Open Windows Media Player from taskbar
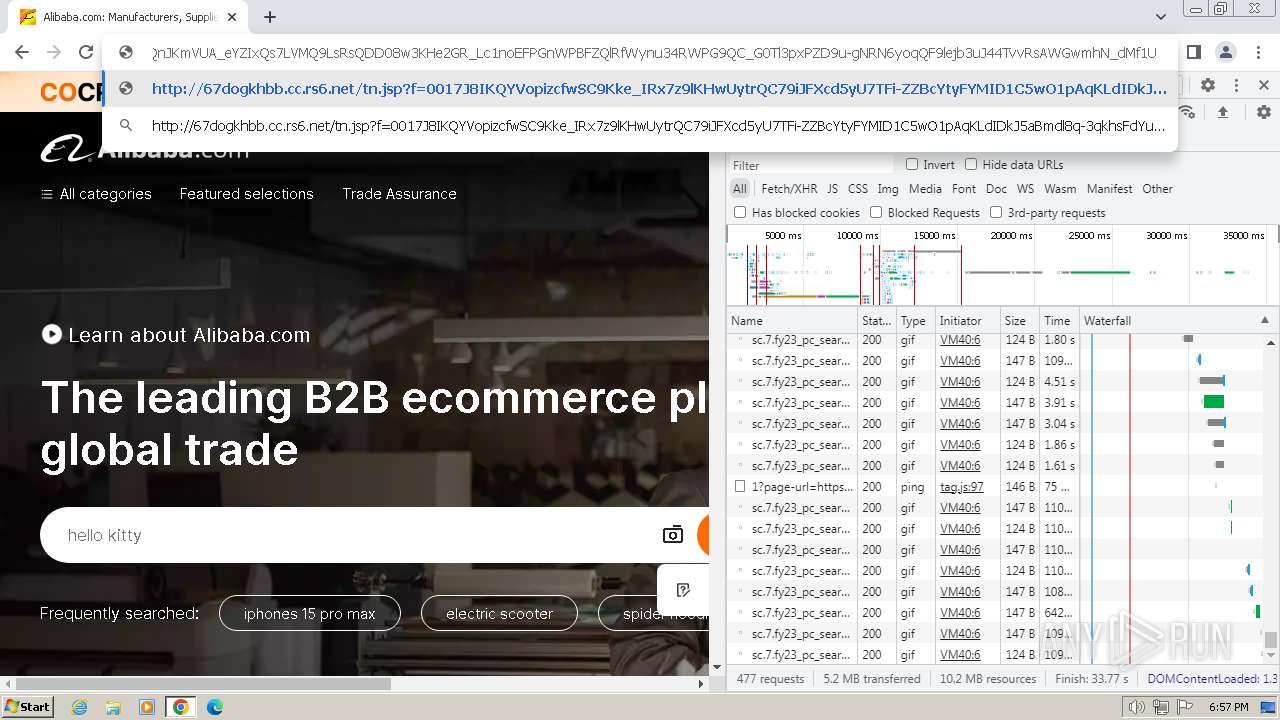 (x=147, y=707)
